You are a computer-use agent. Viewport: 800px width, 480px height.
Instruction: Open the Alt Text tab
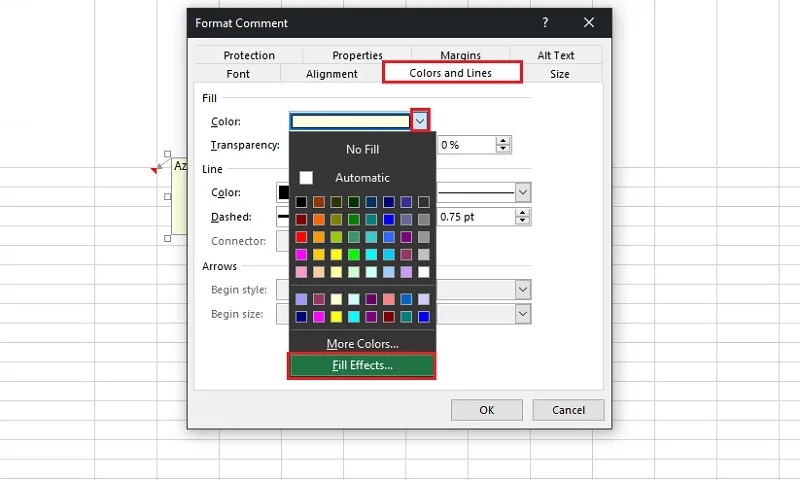[555, 56]
